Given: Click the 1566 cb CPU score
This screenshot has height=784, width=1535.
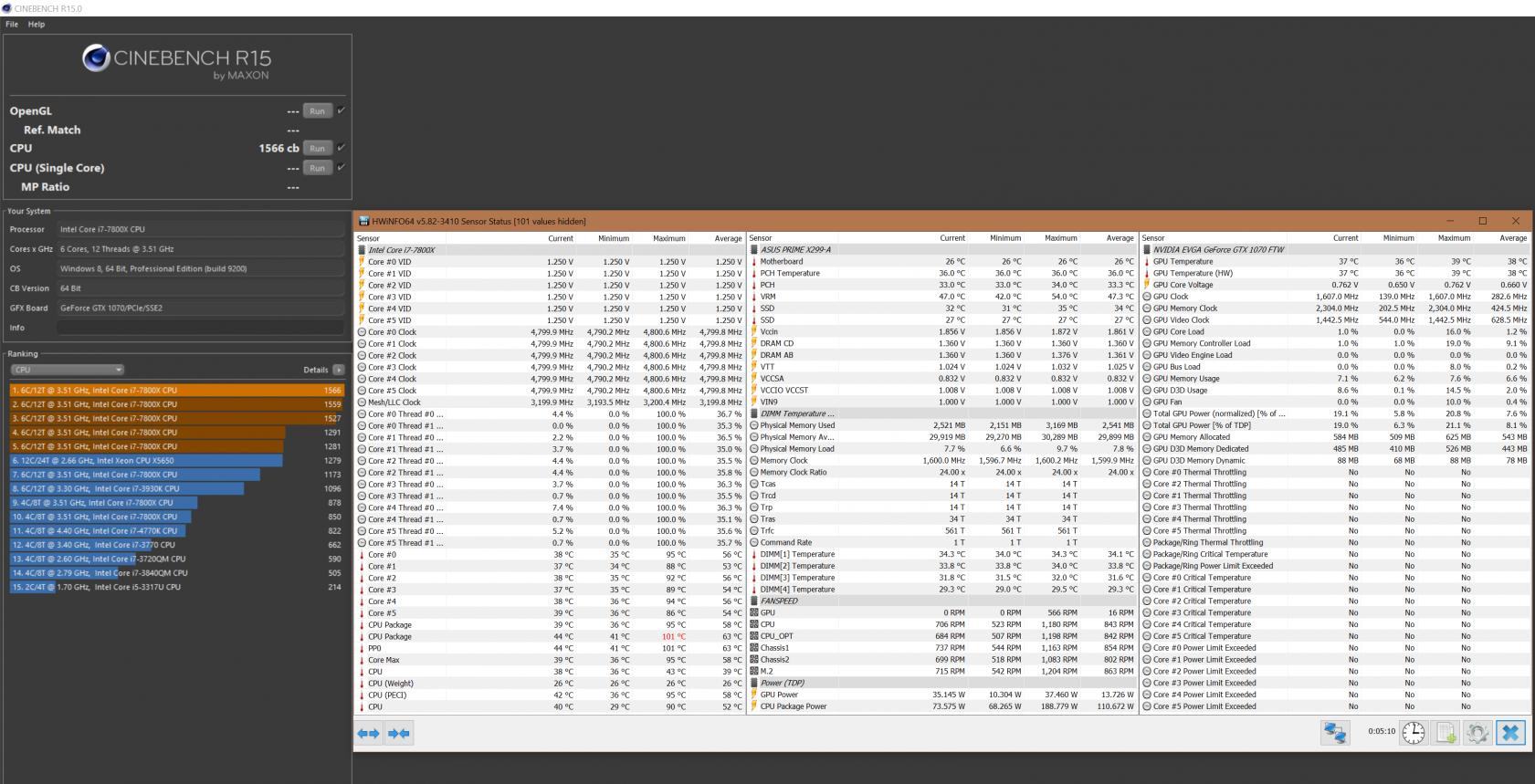Looking at the screenshot, I should (279, 148).
